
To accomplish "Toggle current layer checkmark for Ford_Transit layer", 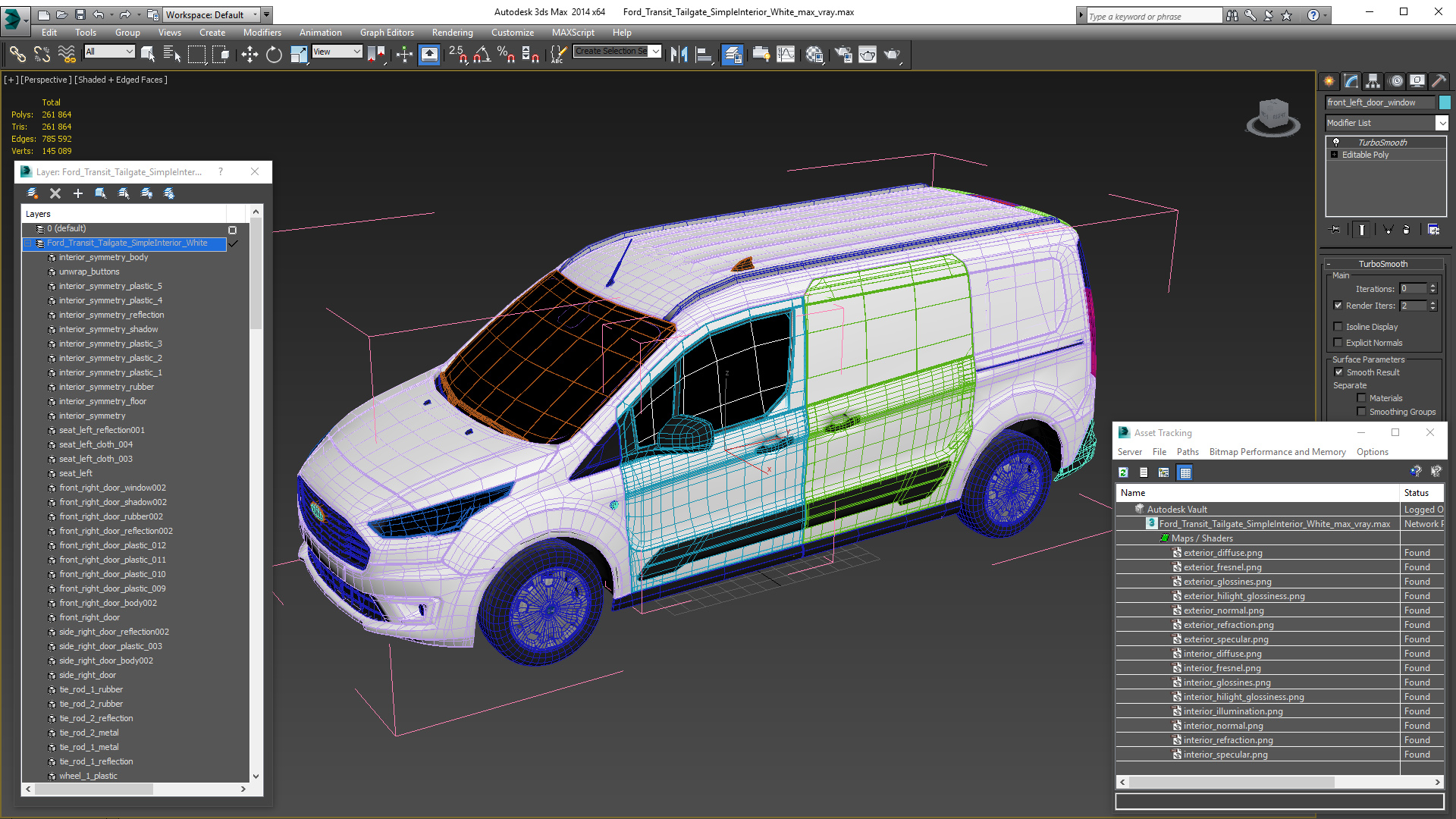I will pyautogui.click(x=234, y=243).
